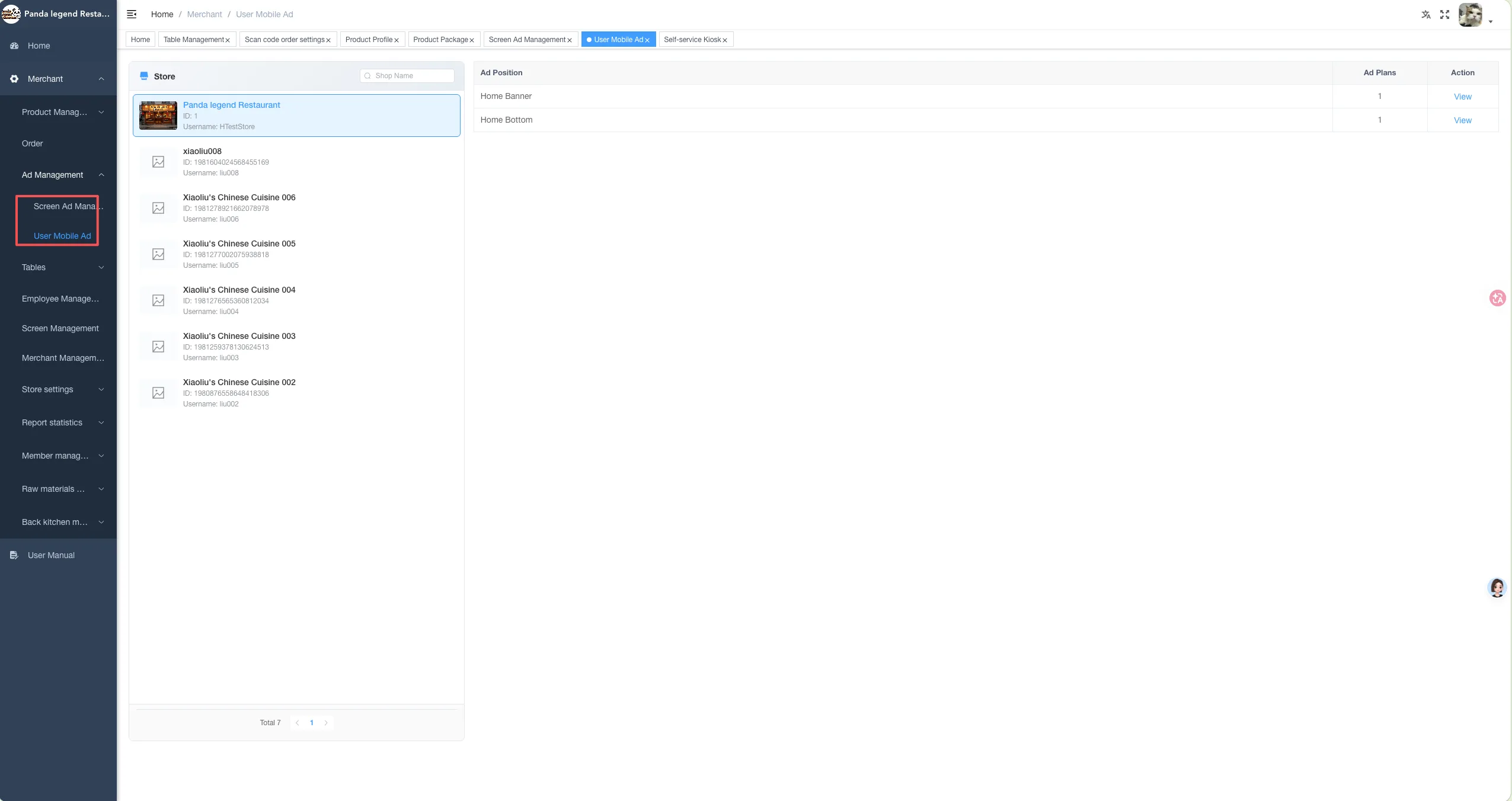Expand Product Management submenu
Screen dimensions: 1512x801
[x=58, y=112]
